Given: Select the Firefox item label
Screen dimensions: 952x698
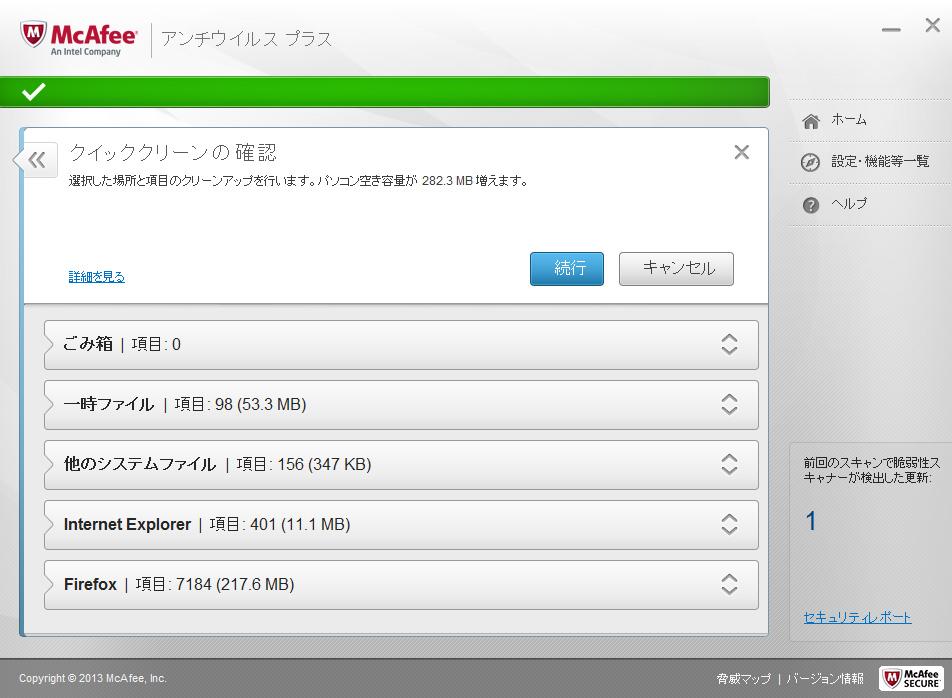Looking at the screenshot, I should pos(90,584).
